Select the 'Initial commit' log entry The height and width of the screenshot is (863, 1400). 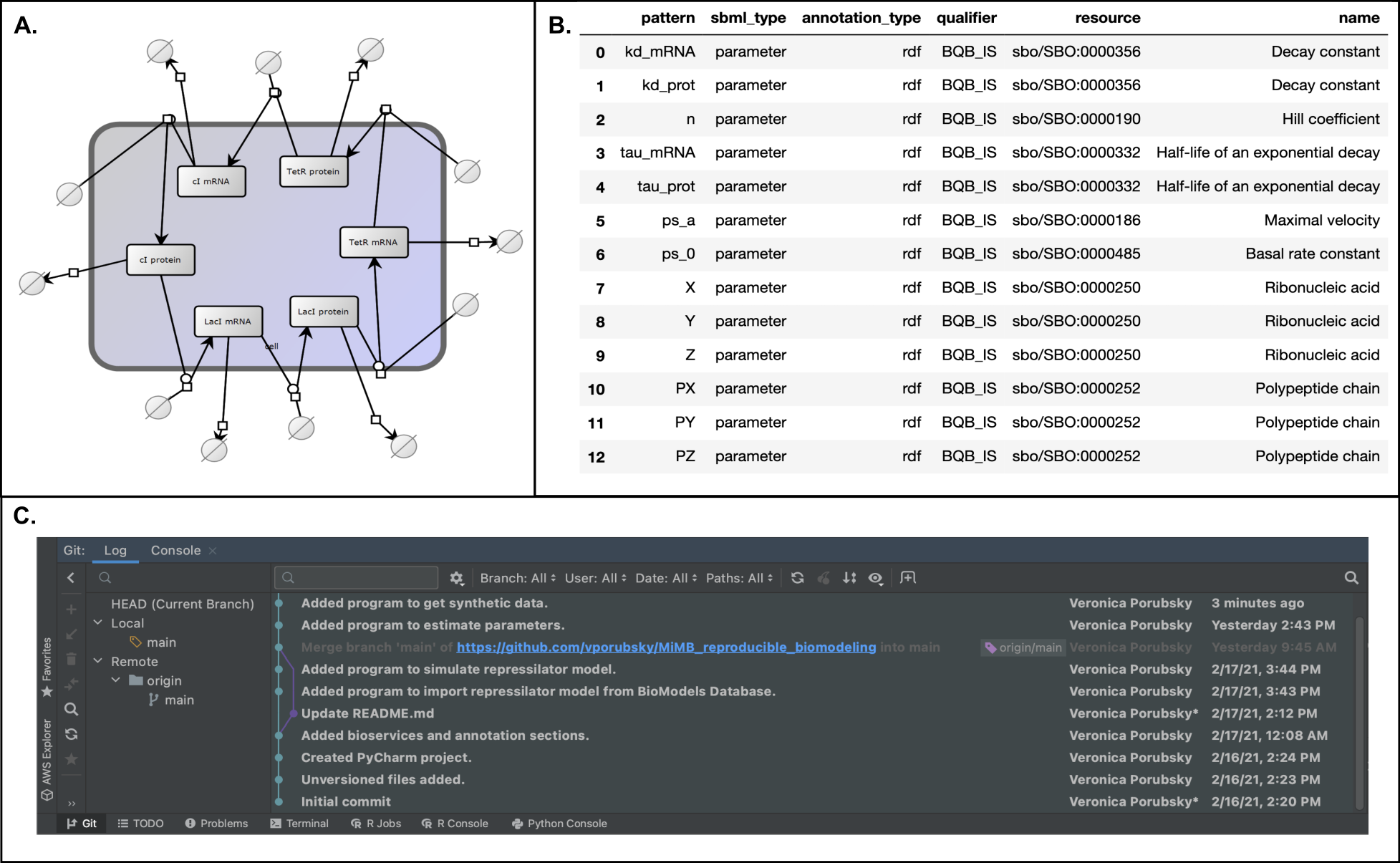[x=346, y=801]
